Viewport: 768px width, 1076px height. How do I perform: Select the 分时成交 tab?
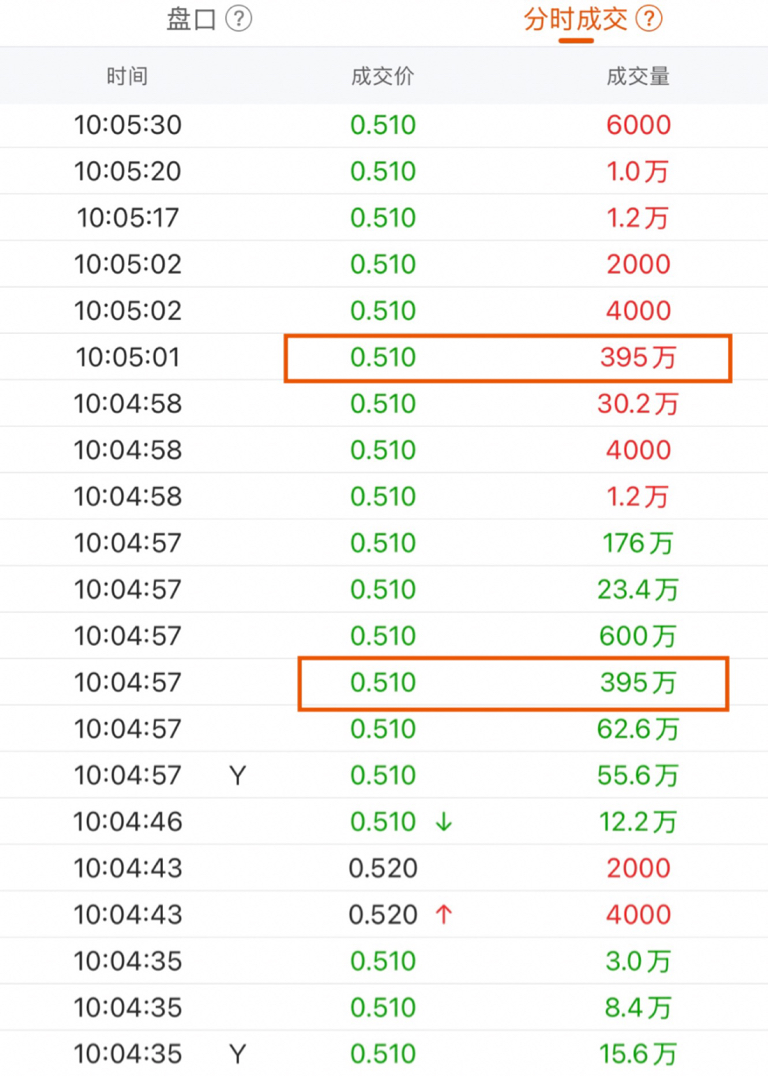pyautogui.click(x=575, y=19)
